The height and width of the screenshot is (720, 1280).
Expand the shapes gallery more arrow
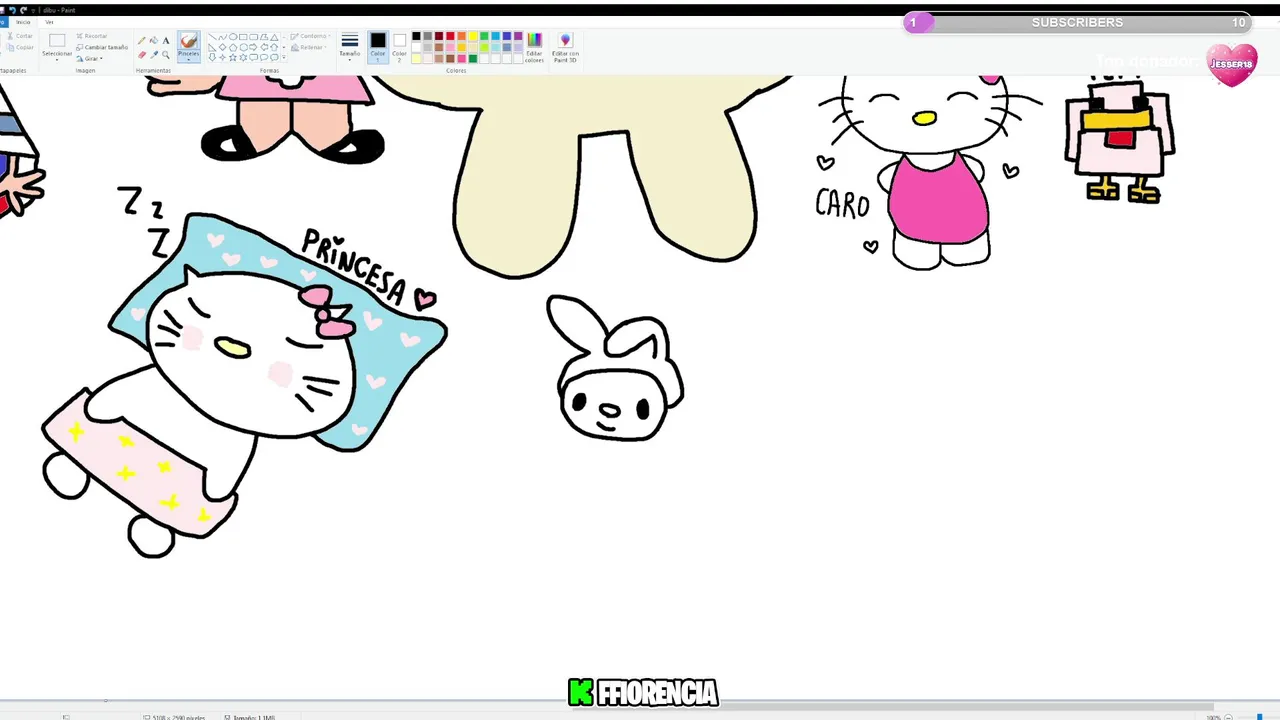284,57
